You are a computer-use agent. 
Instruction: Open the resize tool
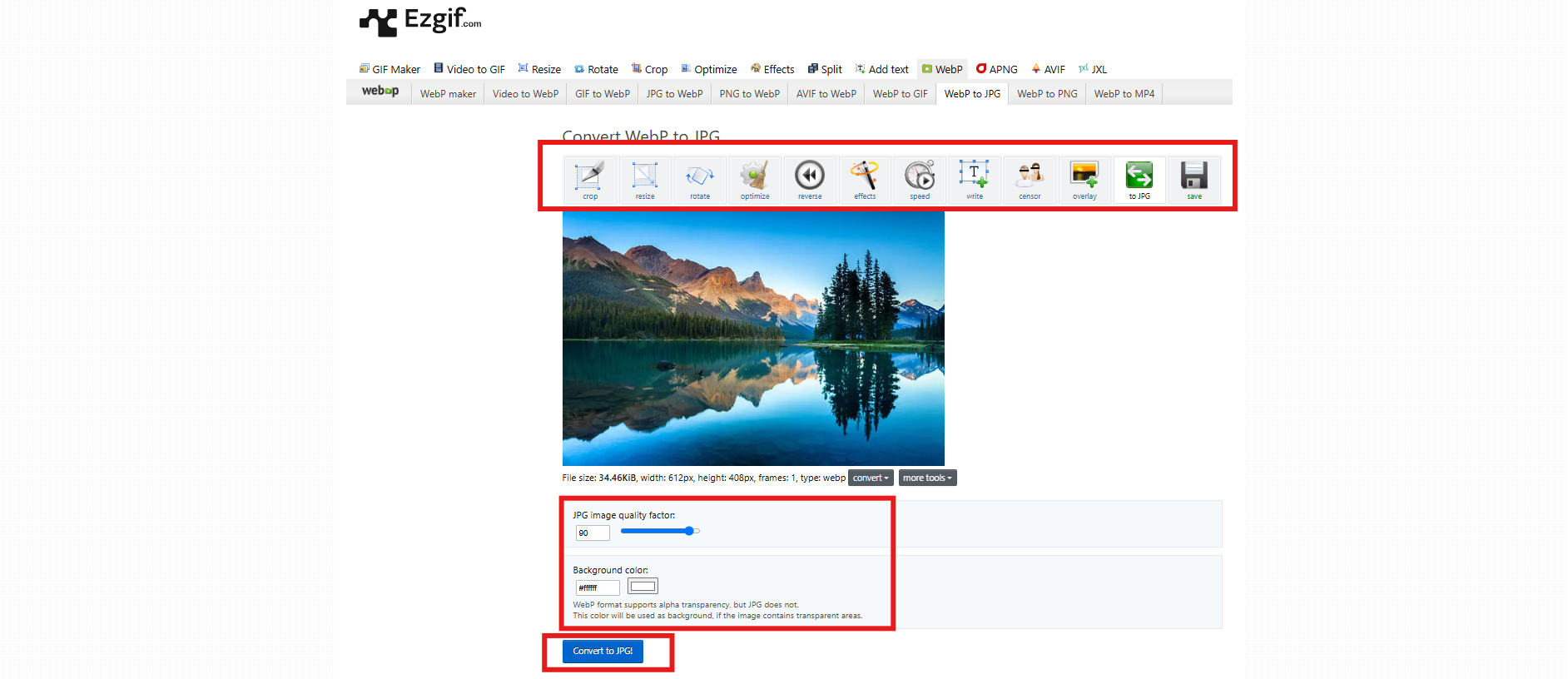click(x=645, y=180)
